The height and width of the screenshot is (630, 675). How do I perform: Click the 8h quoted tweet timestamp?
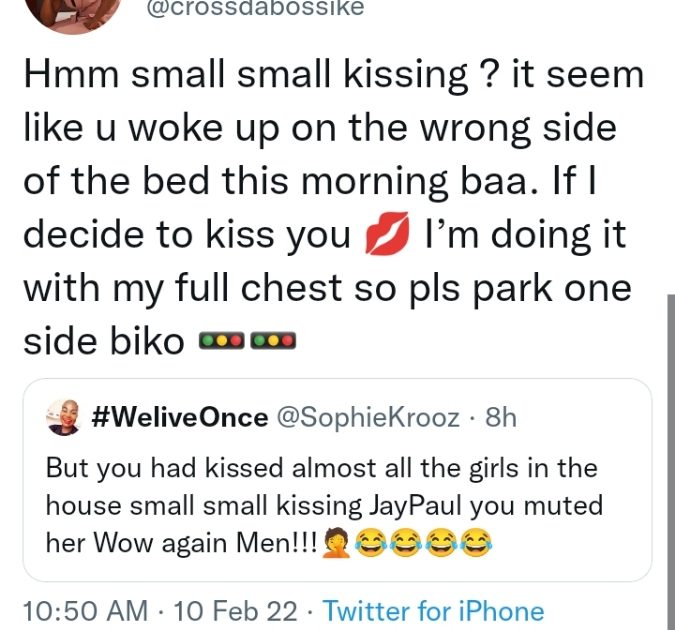500,418
